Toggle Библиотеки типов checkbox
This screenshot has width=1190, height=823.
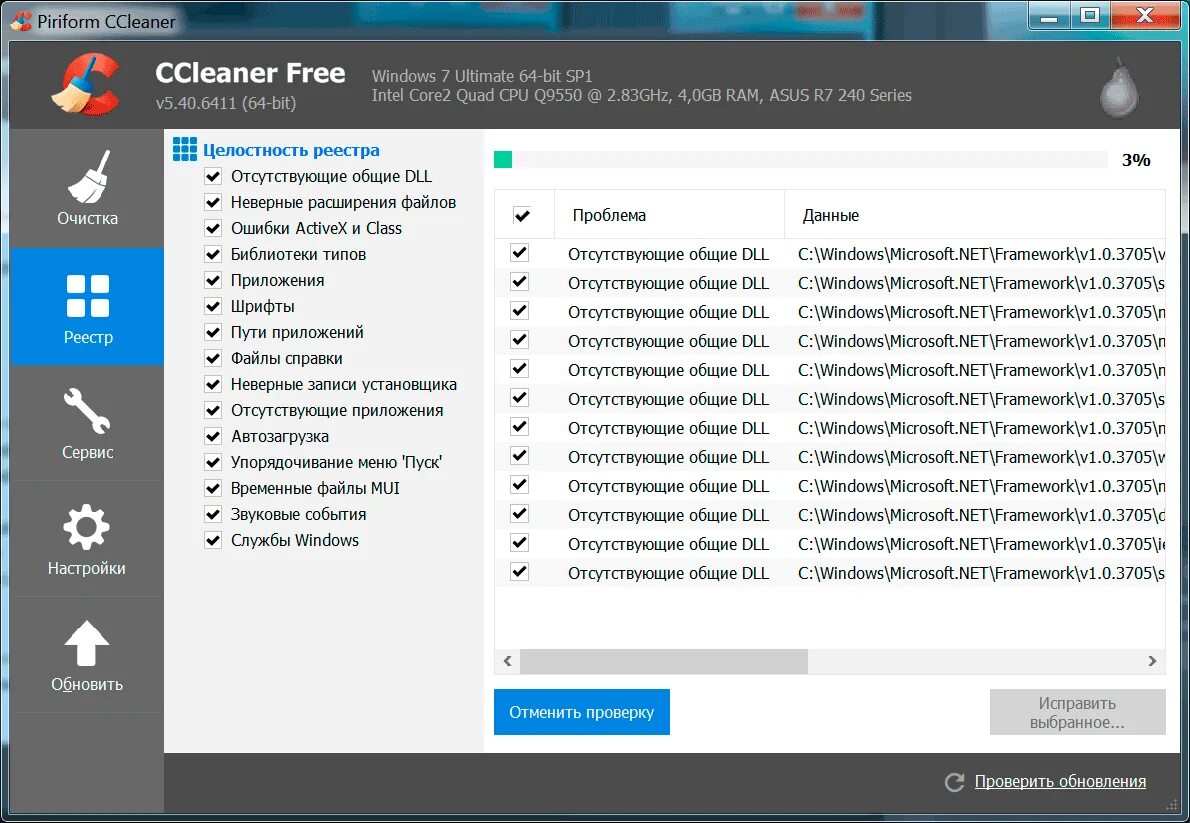tap(213, 254)
